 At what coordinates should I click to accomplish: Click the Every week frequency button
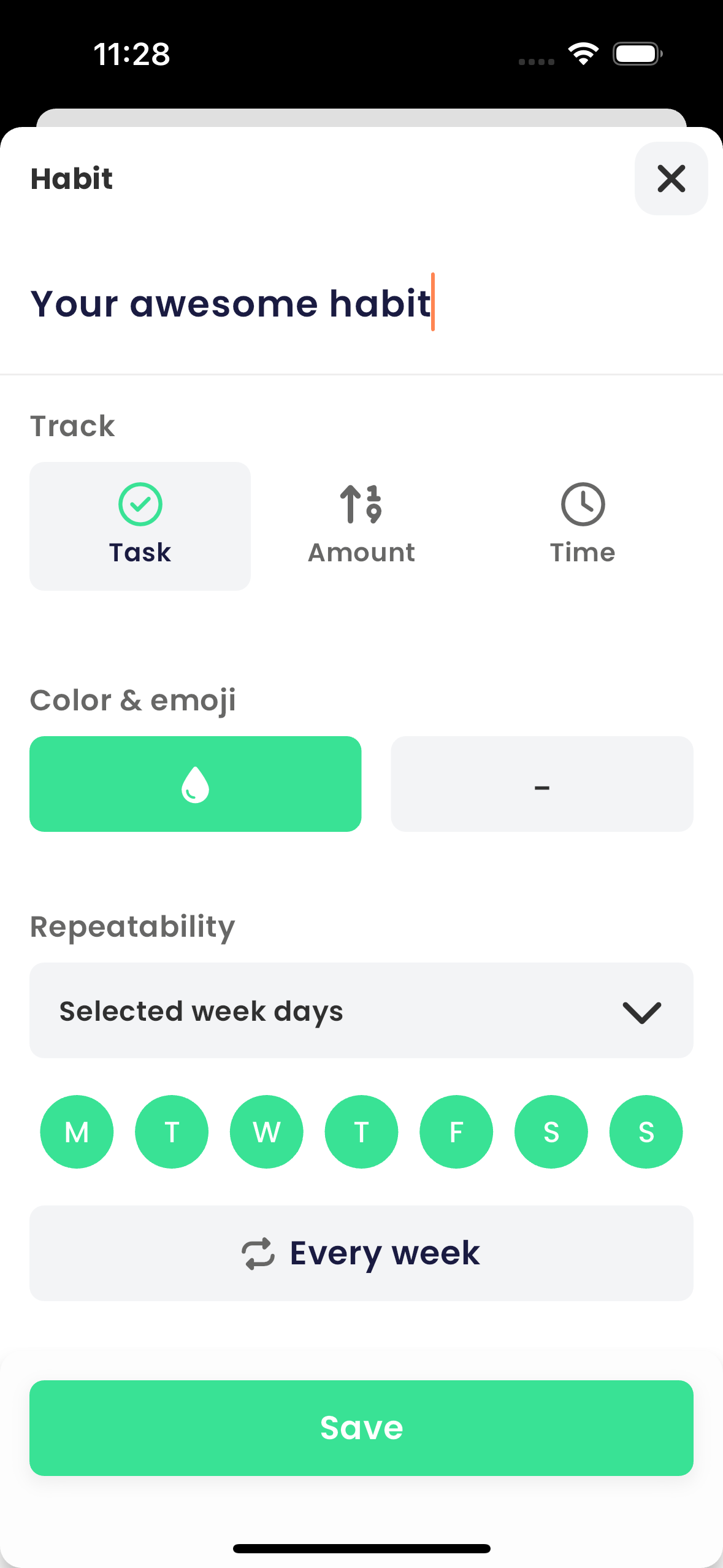pyautogui.click(x=361, y=1252)
